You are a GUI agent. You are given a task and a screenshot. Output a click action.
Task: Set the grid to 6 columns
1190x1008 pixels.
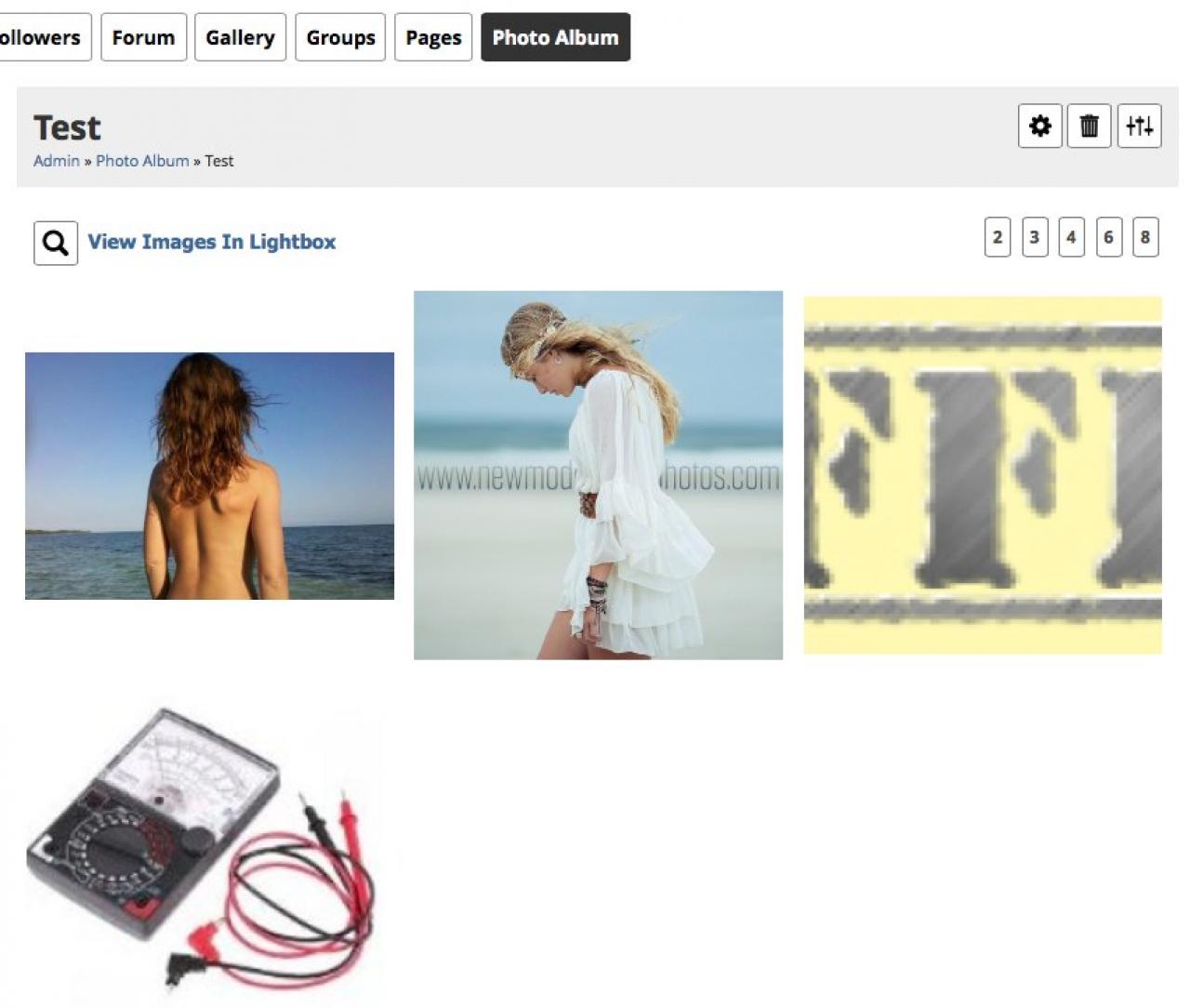coord(1108,237)
